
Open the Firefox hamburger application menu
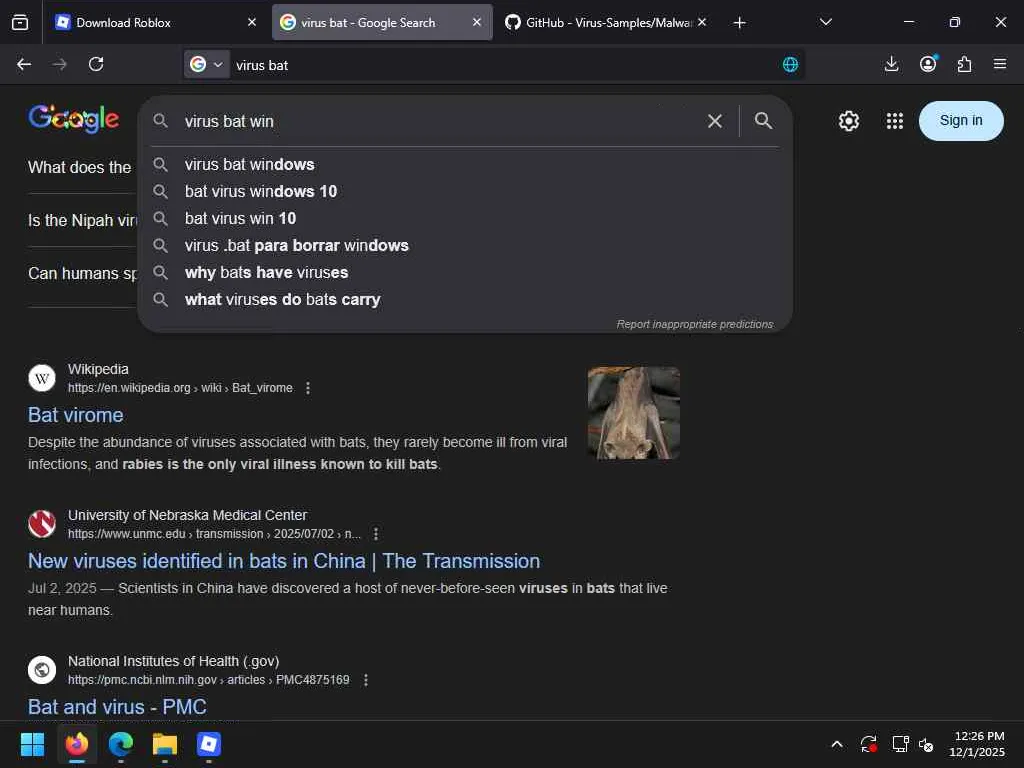click(1000, 64)
